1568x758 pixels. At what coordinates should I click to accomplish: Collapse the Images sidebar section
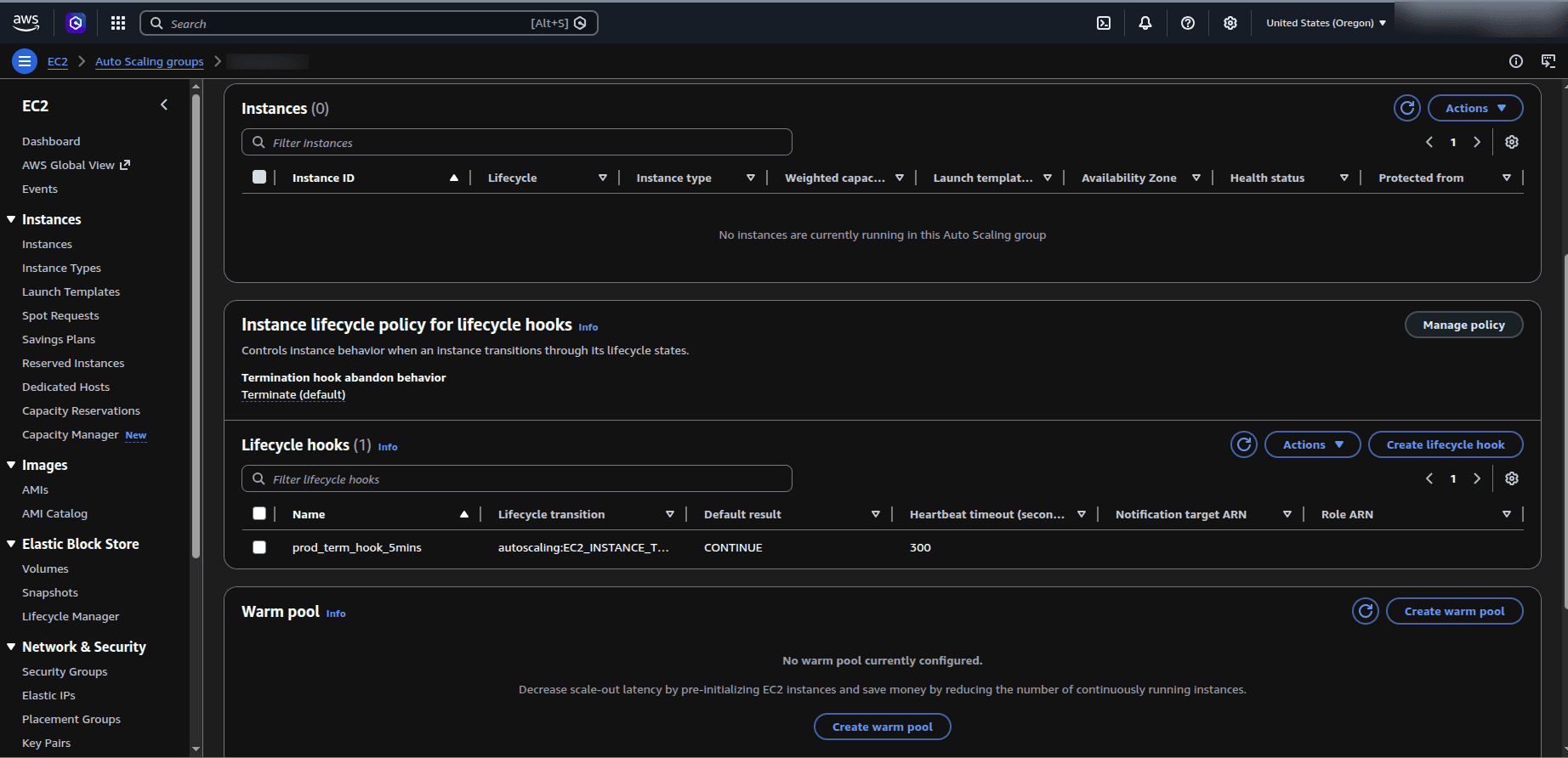[x=11, y=465]
